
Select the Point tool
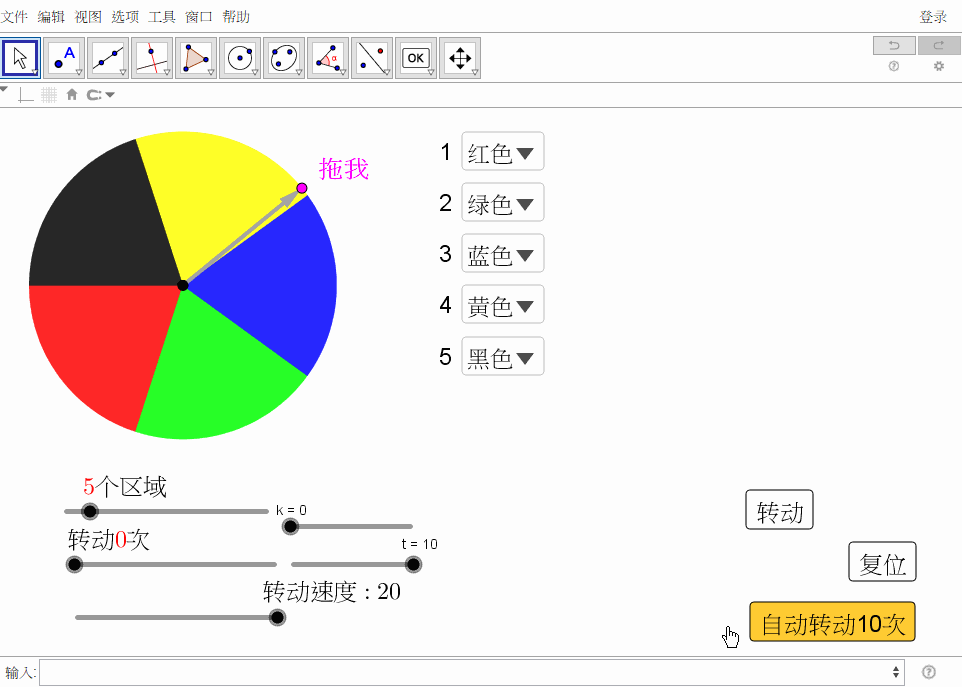(x=64, y=58)
